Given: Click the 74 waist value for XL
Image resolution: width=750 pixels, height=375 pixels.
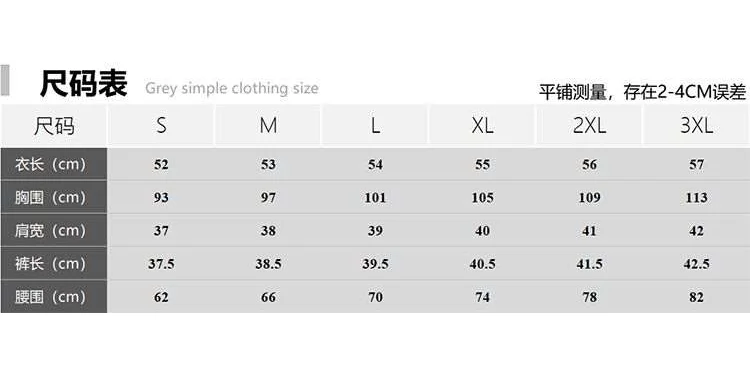Looking at the screenshot, I should coord(482,297).
